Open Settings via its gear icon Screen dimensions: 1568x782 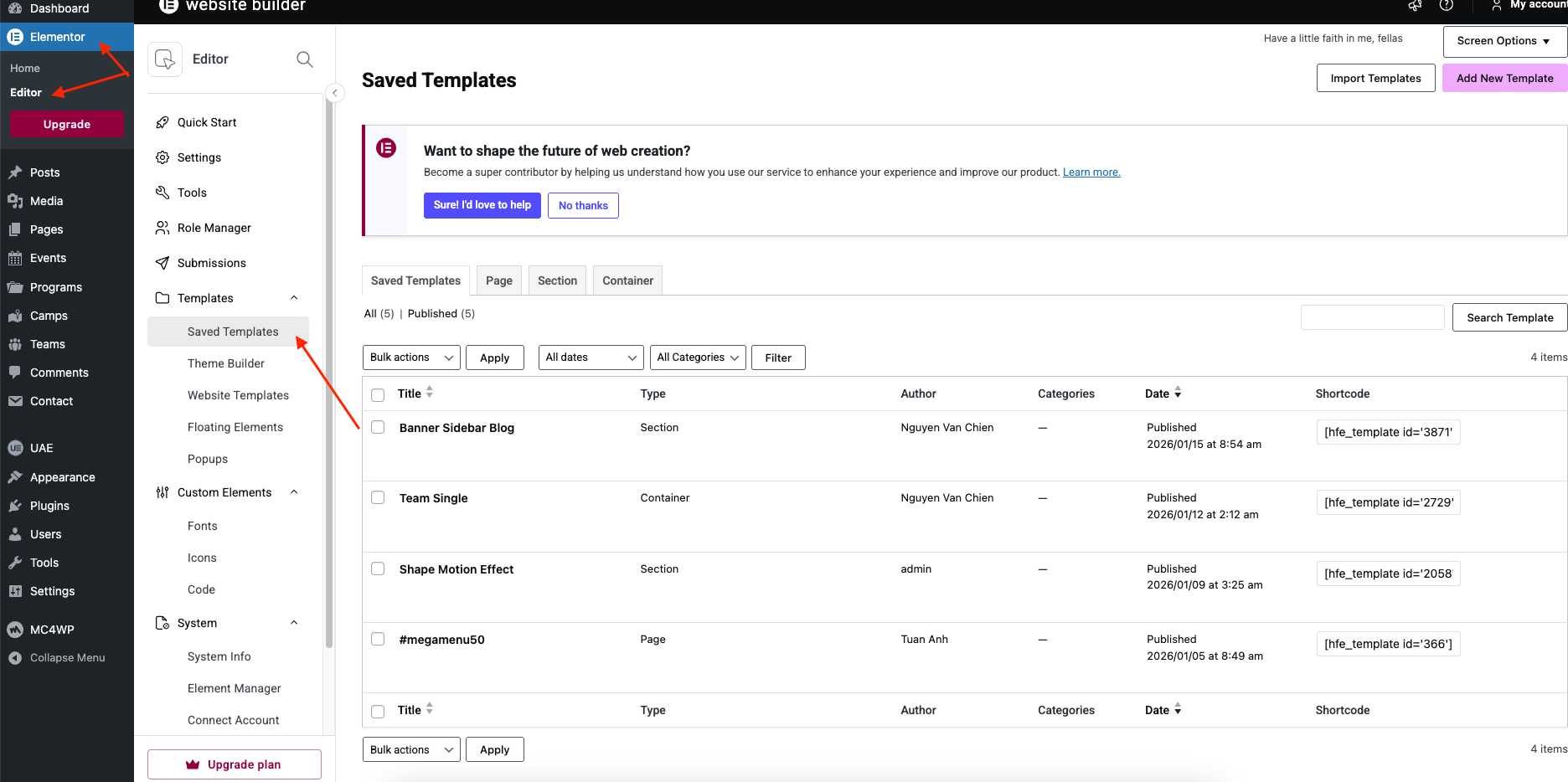162,158
